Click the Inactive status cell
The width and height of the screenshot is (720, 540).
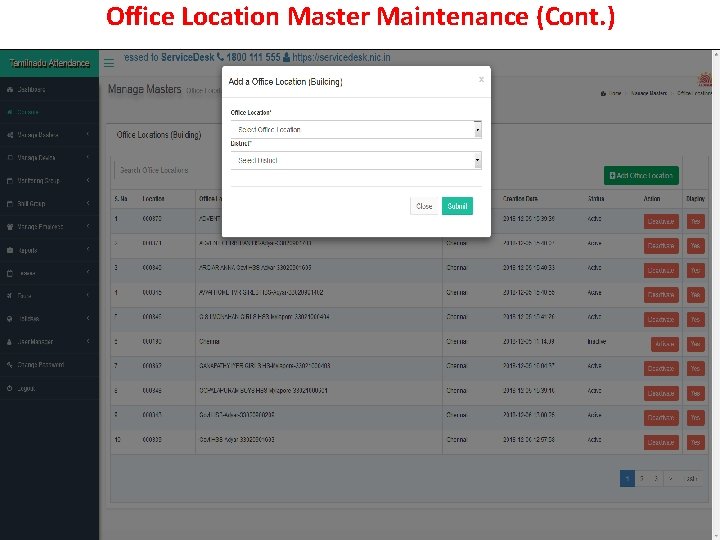pyautogui.click(x=596, y=342)
